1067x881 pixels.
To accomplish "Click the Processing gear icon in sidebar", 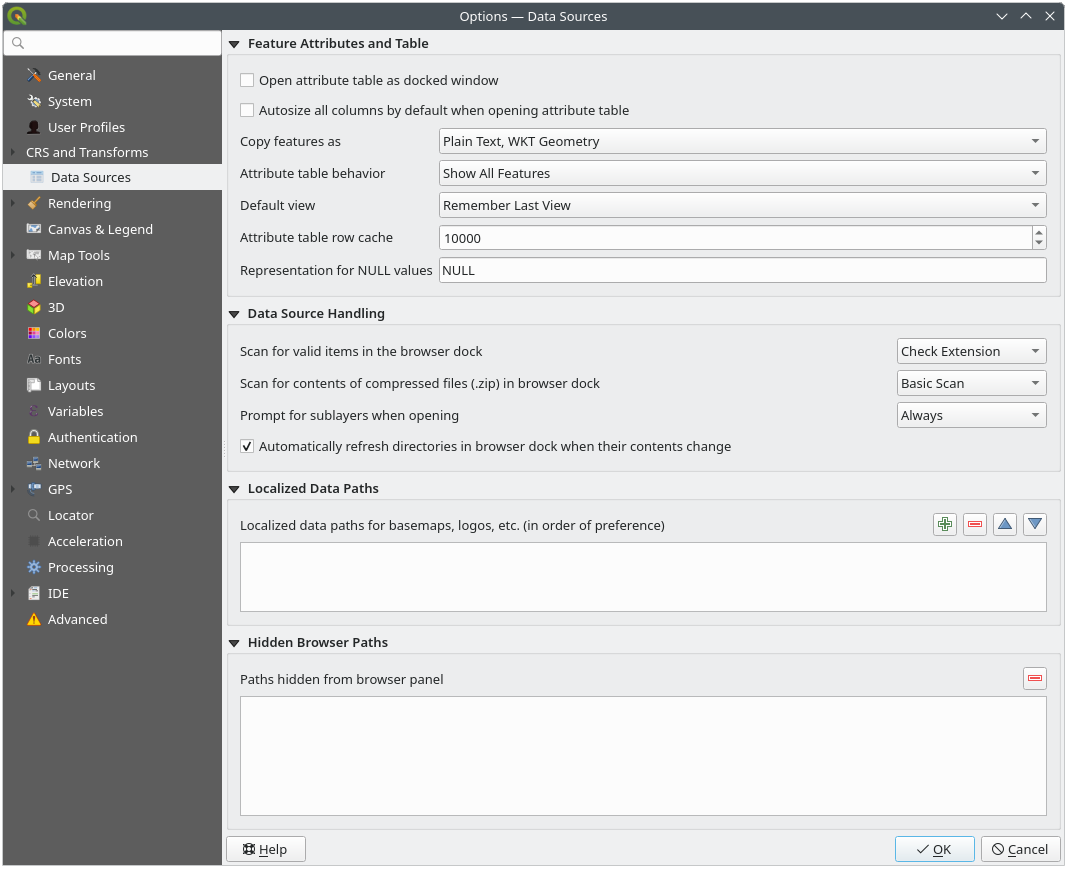I will pyautogui.click(x=34, y=567).
